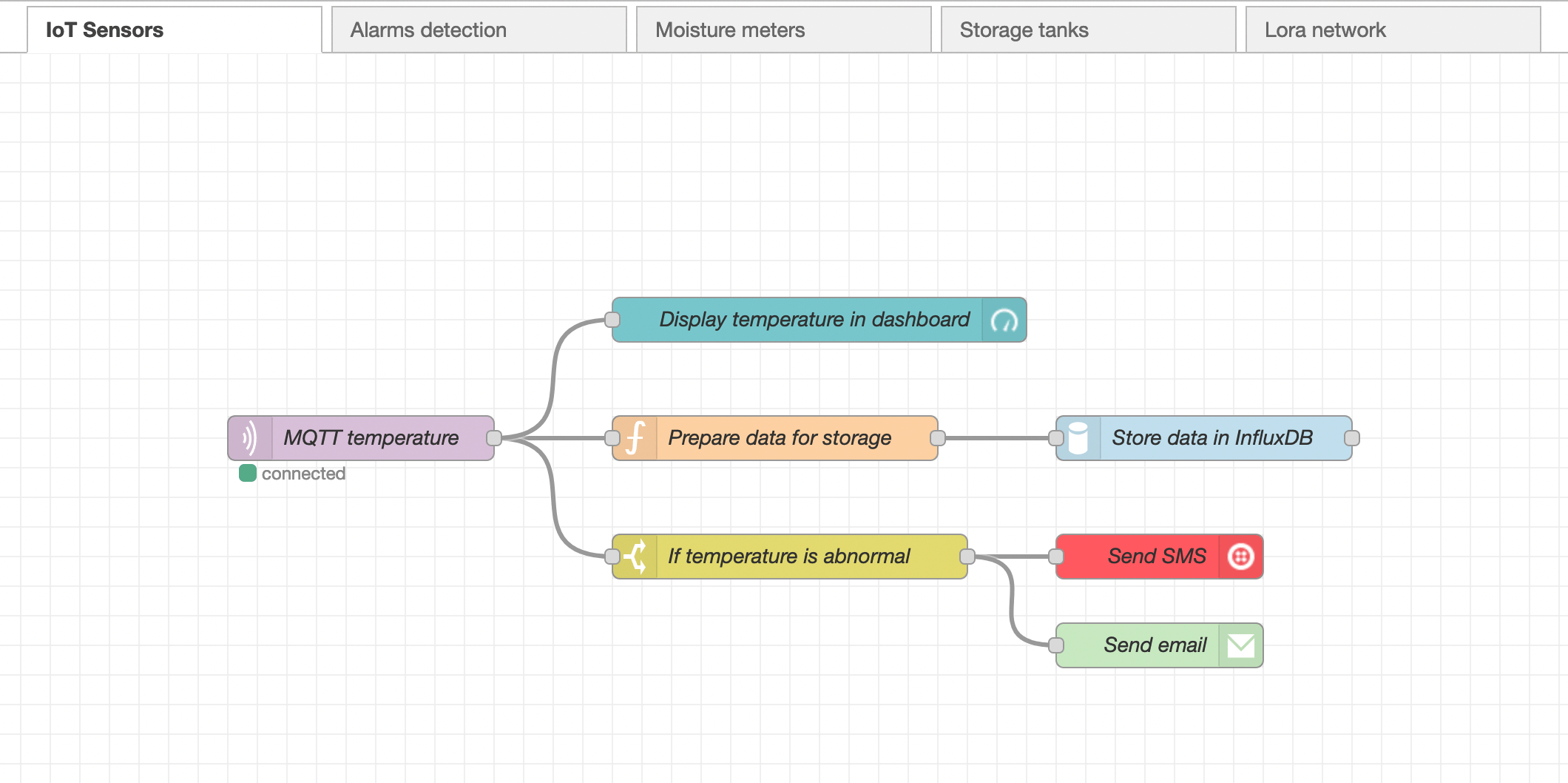Click output port of If temperature is abnormal
The height and width of the screenshot is (783, 1568).
click(967, 557)
